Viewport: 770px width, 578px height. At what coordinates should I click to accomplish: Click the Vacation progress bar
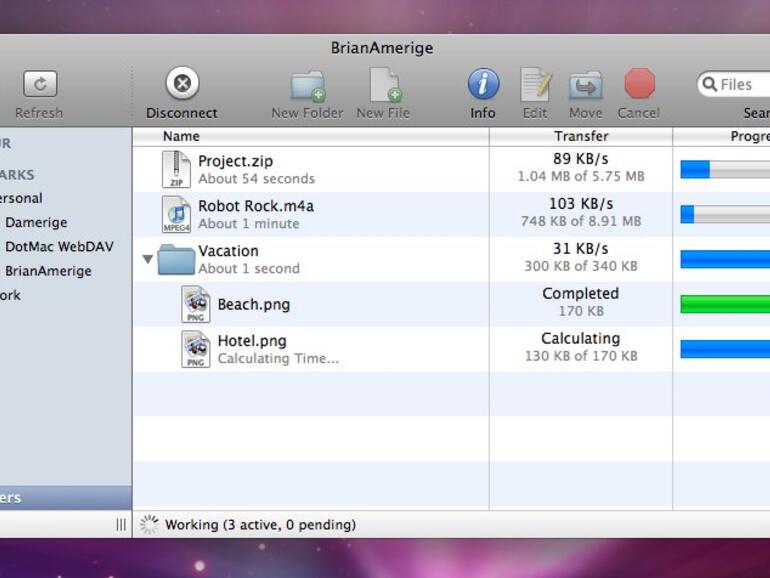pyautogui.click(x=725, y=259)
